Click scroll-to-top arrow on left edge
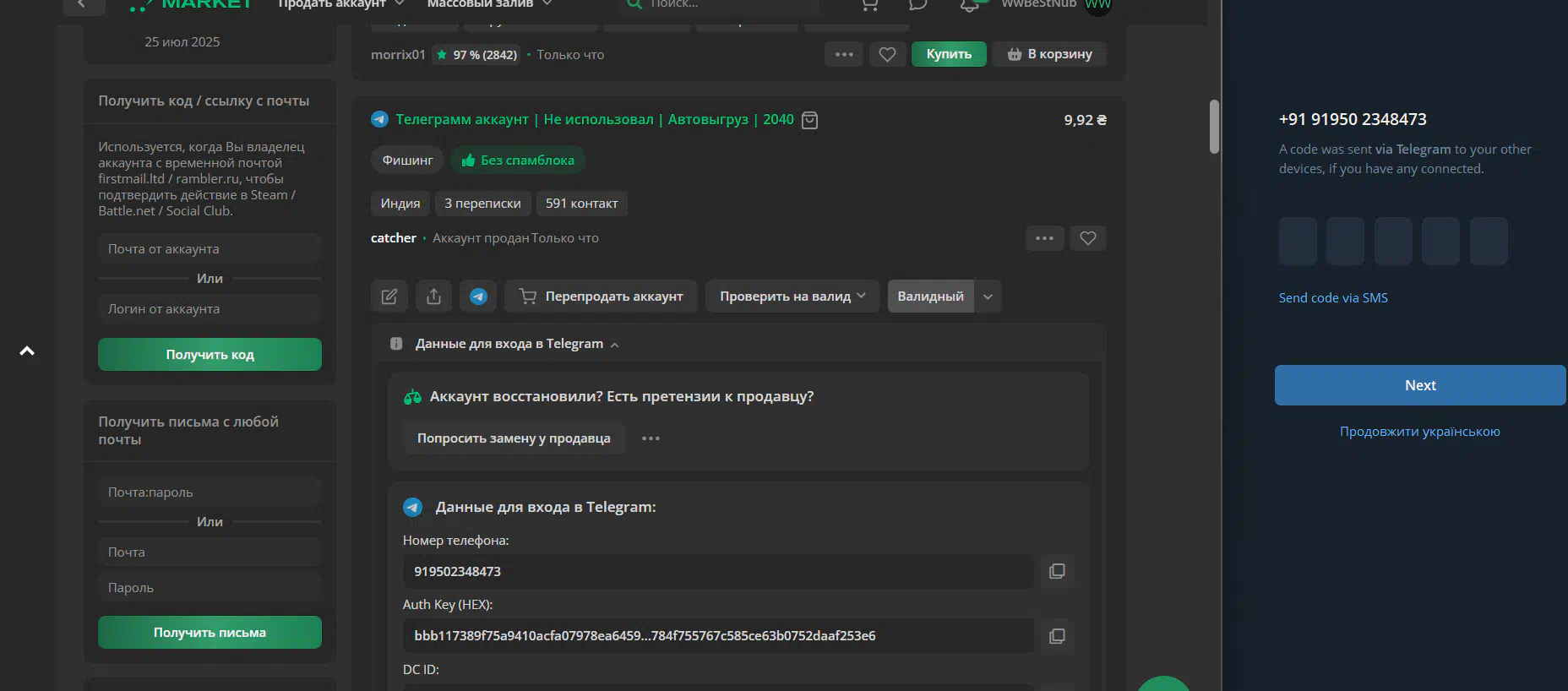Image resolution: width=1568 pixels, height=691 pixels. tap(27, 351)
